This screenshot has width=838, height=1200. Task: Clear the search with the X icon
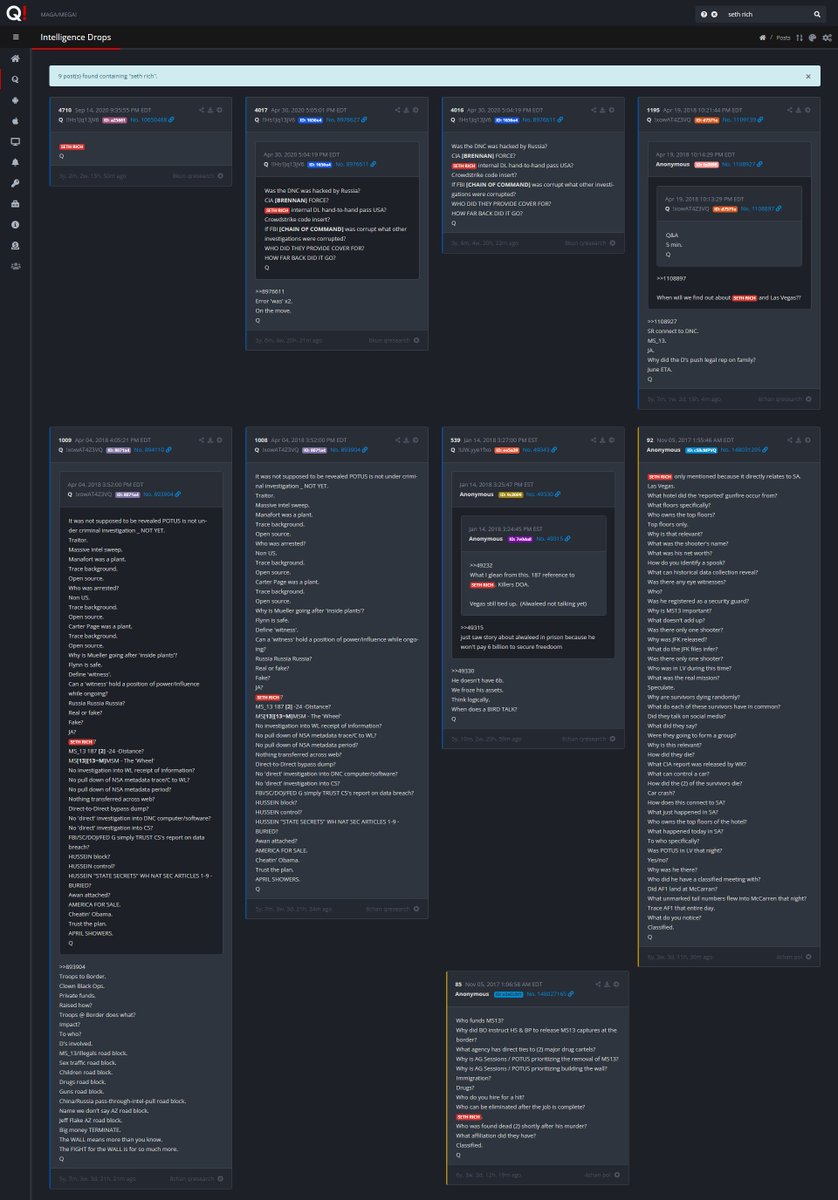click(x=714, y=14)
